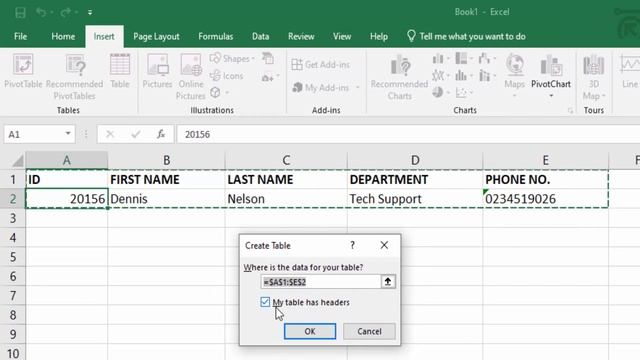Select row 5 header
The height and width of the screenshot is (360, 640).
pyautogui.click(x=13, y=257)
